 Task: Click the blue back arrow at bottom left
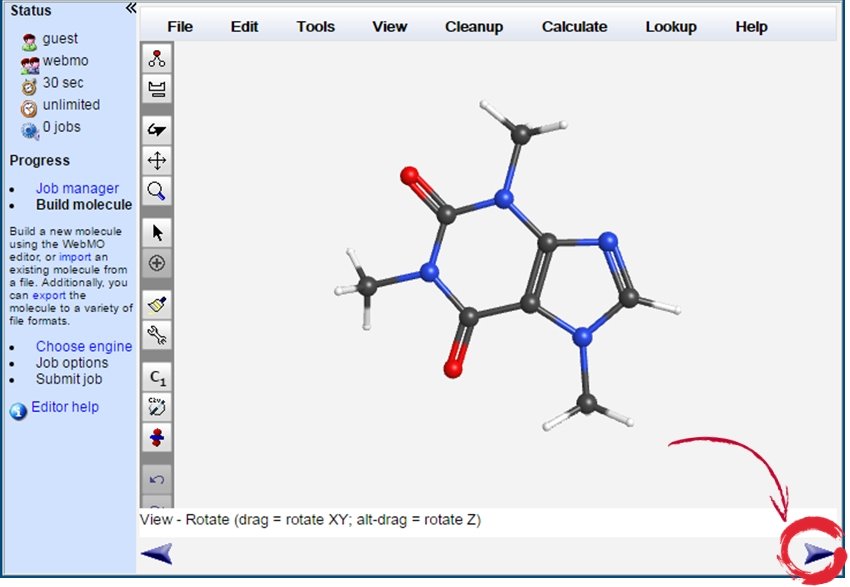(156, 552)
